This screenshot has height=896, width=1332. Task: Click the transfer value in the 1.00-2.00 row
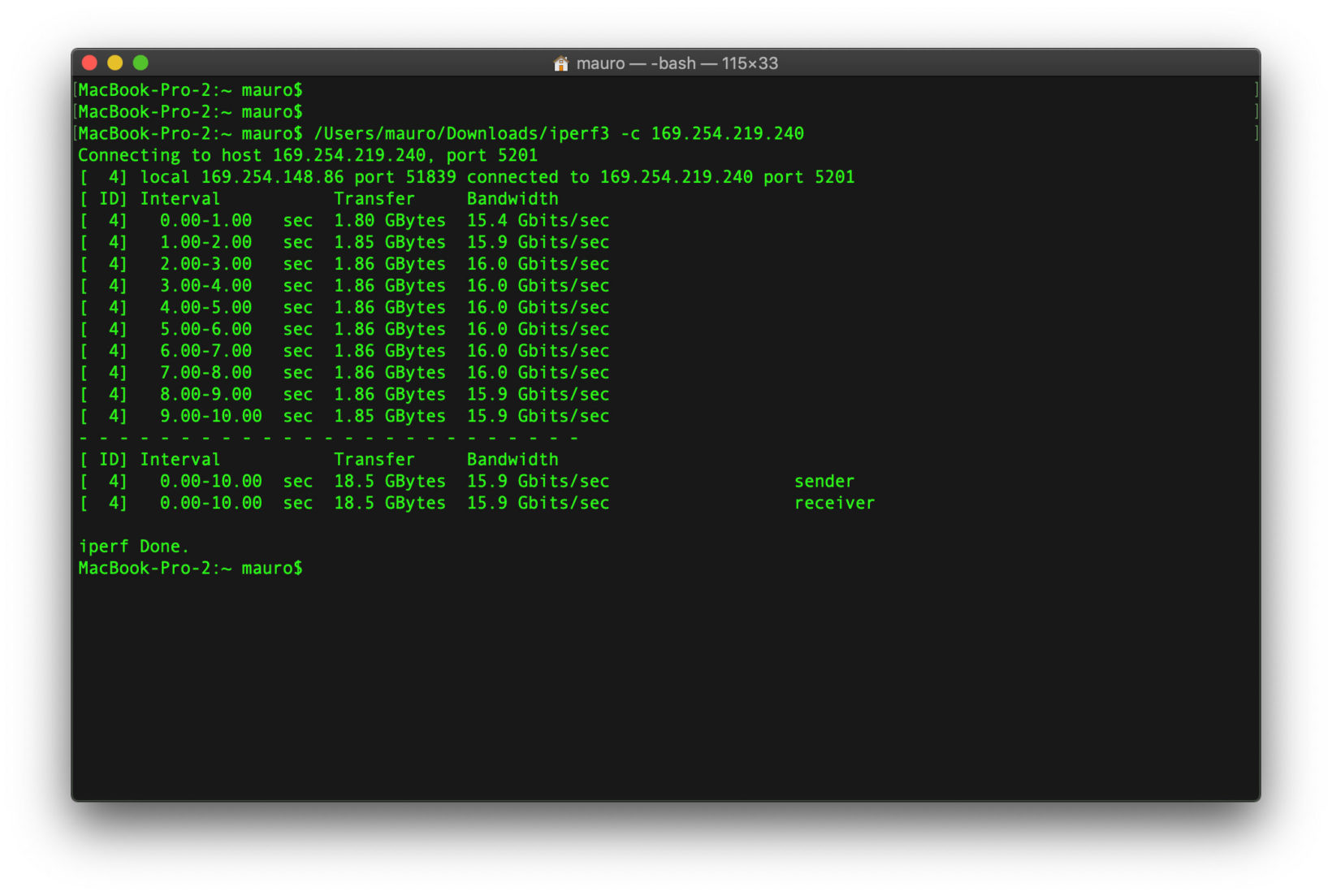pos(390,242)
